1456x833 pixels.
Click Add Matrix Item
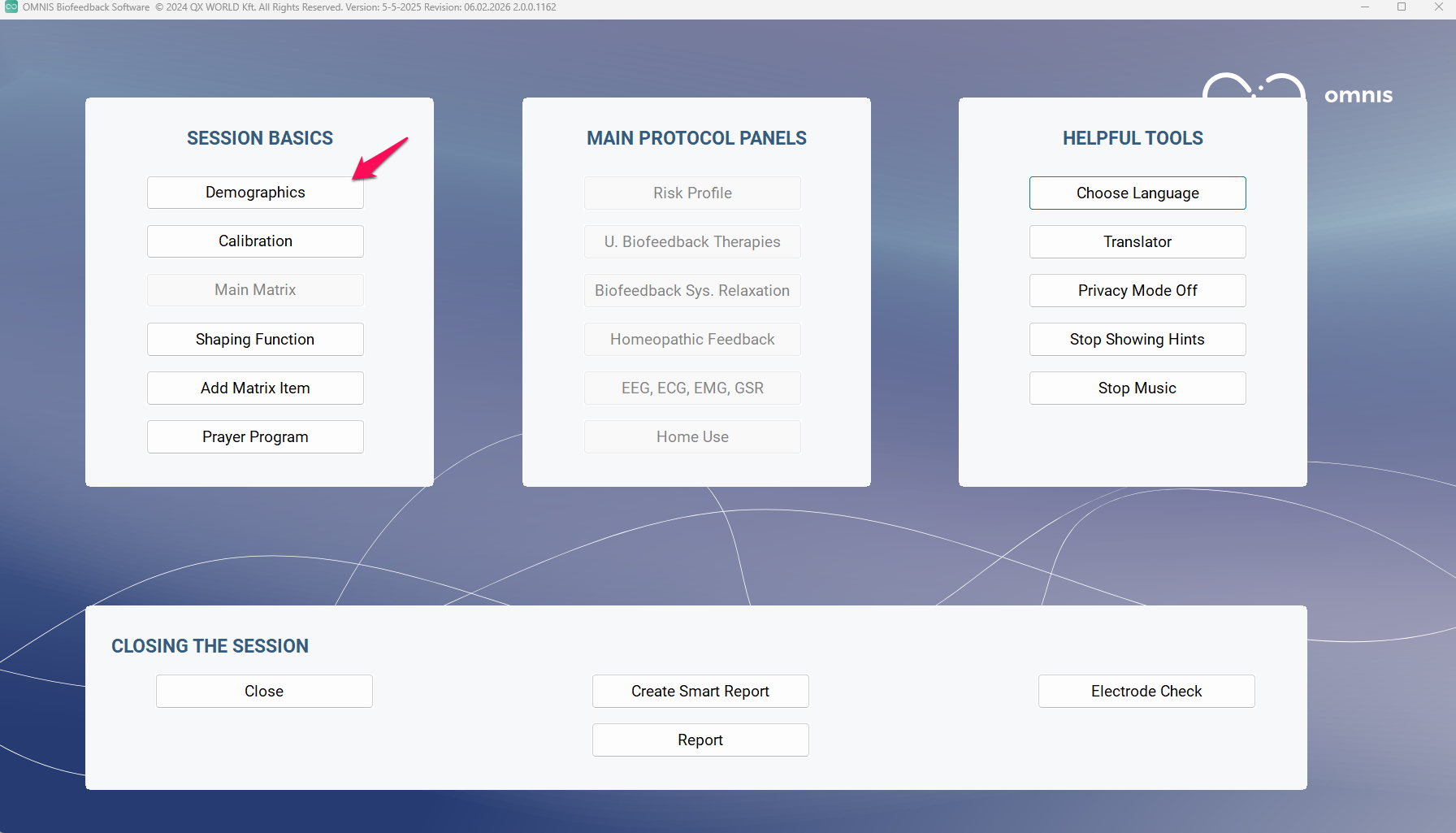coord(255,388)
